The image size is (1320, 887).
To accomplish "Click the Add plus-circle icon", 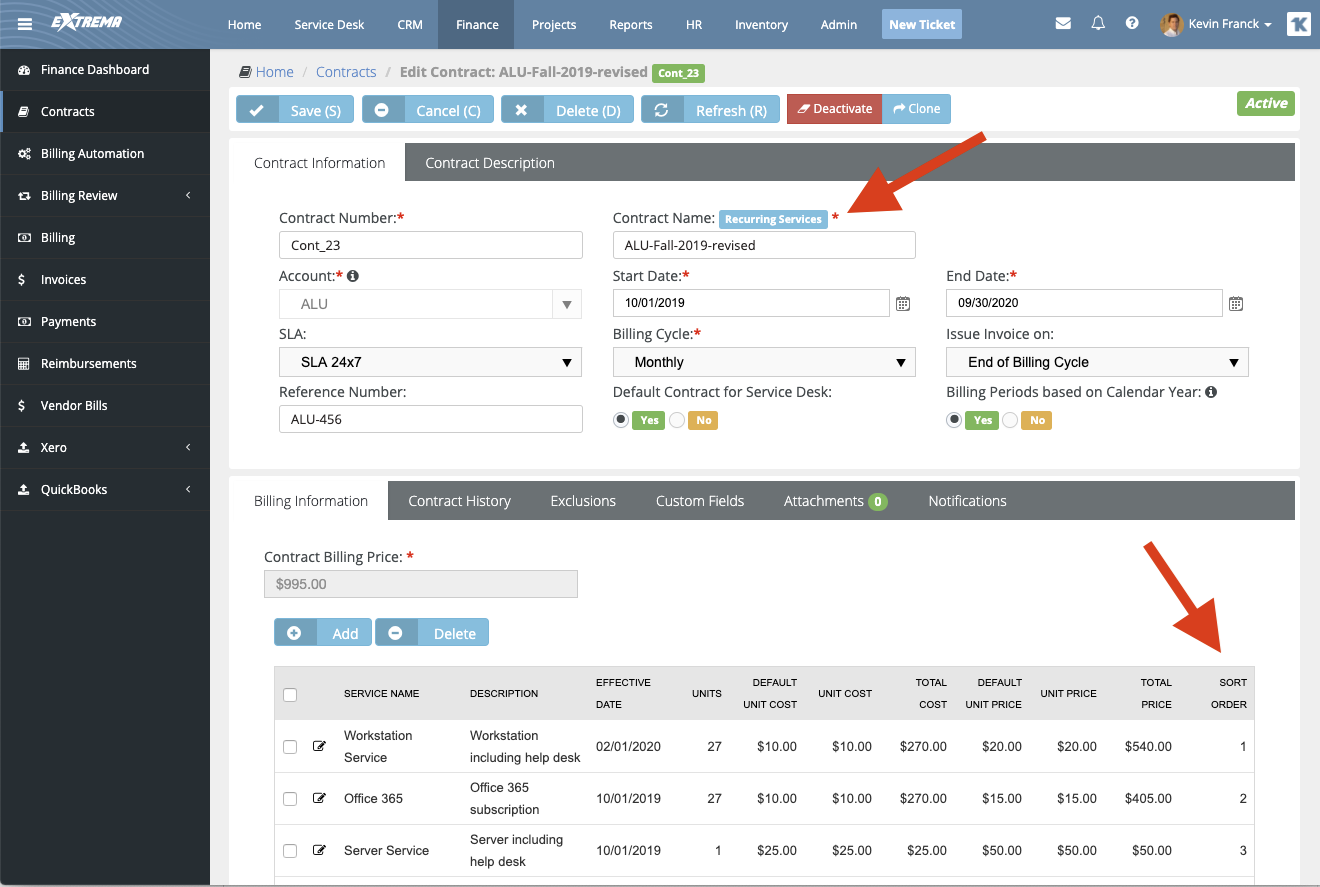I will coord(294,633).
